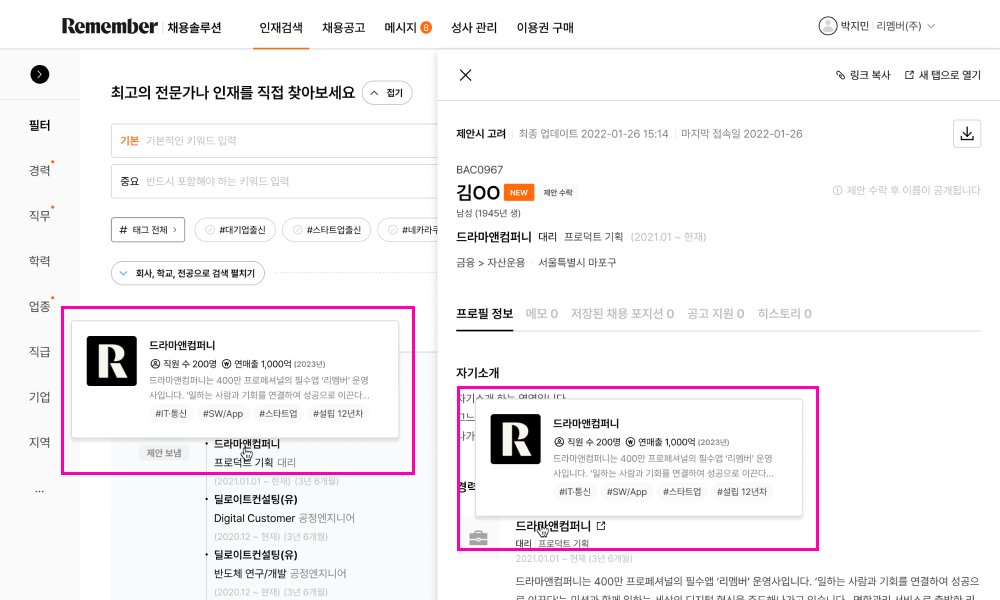The width and height of the screenshot is (1000, 600).
Task: Switch to the 히스토리 0 tab
Action: 784,314
